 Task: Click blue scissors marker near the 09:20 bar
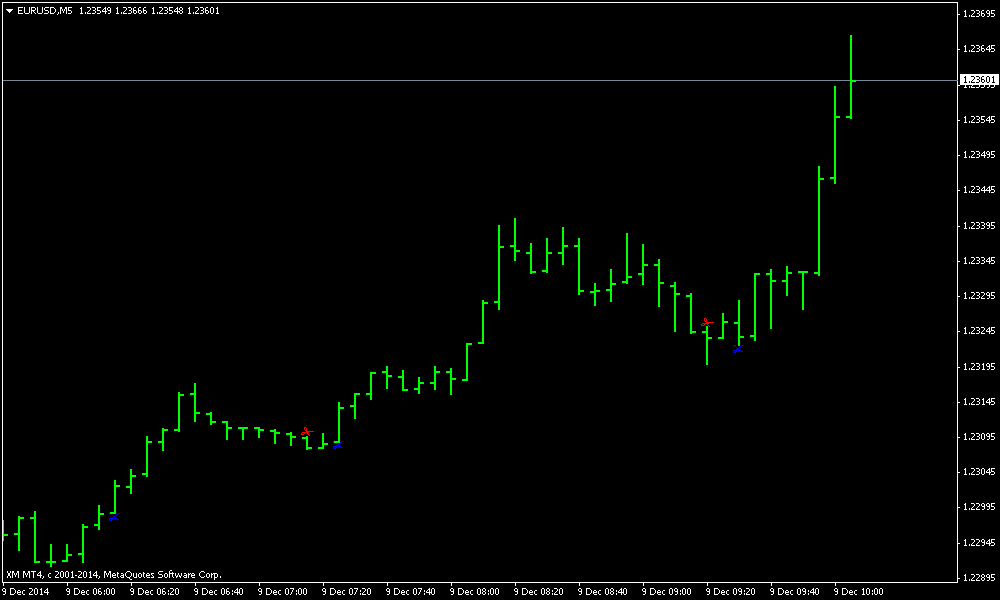coord(738,348)
